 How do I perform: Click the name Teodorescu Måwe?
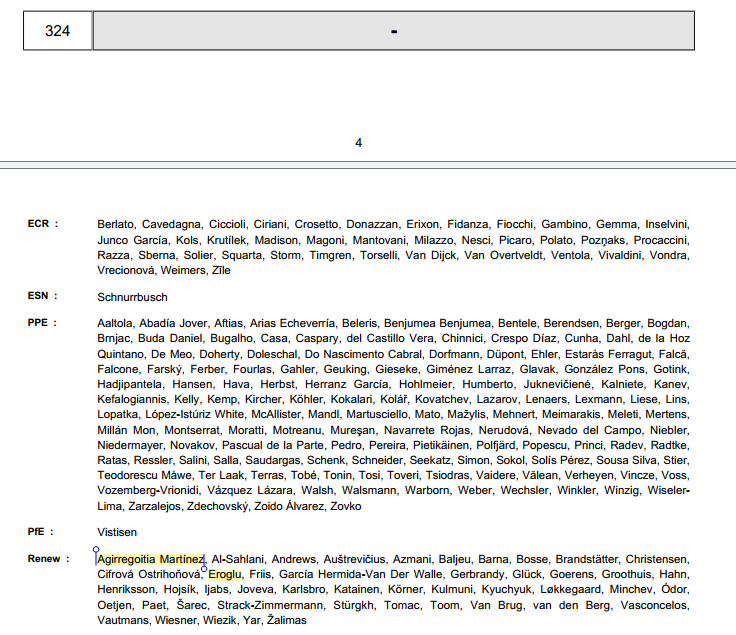(144, 475)
